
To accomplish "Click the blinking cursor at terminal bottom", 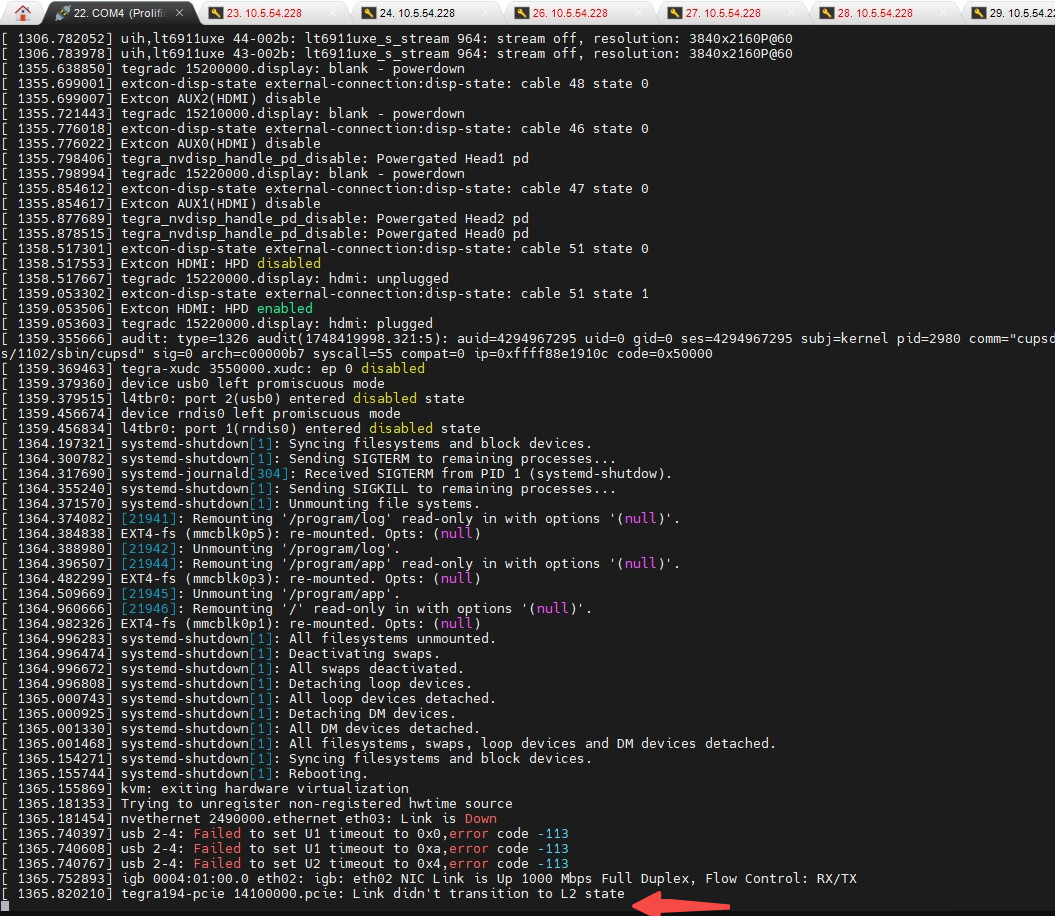I will [5, 905].
